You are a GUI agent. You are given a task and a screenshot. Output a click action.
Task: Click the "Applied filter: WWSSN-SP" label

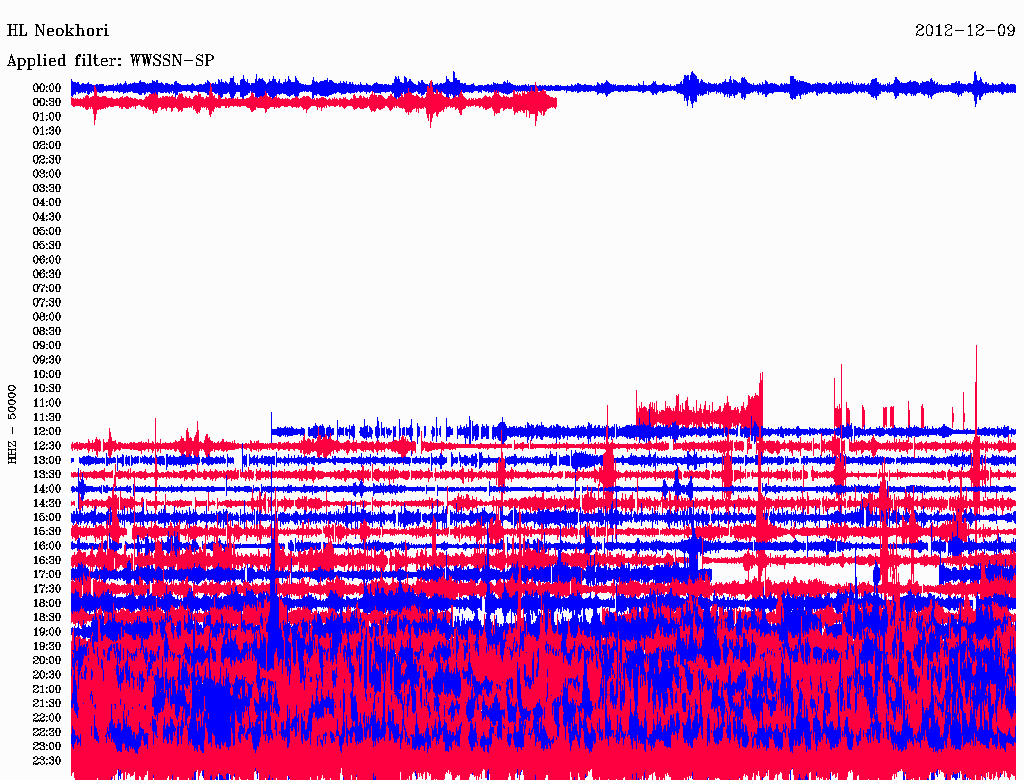pyautogui.click(x=110, y=61)
